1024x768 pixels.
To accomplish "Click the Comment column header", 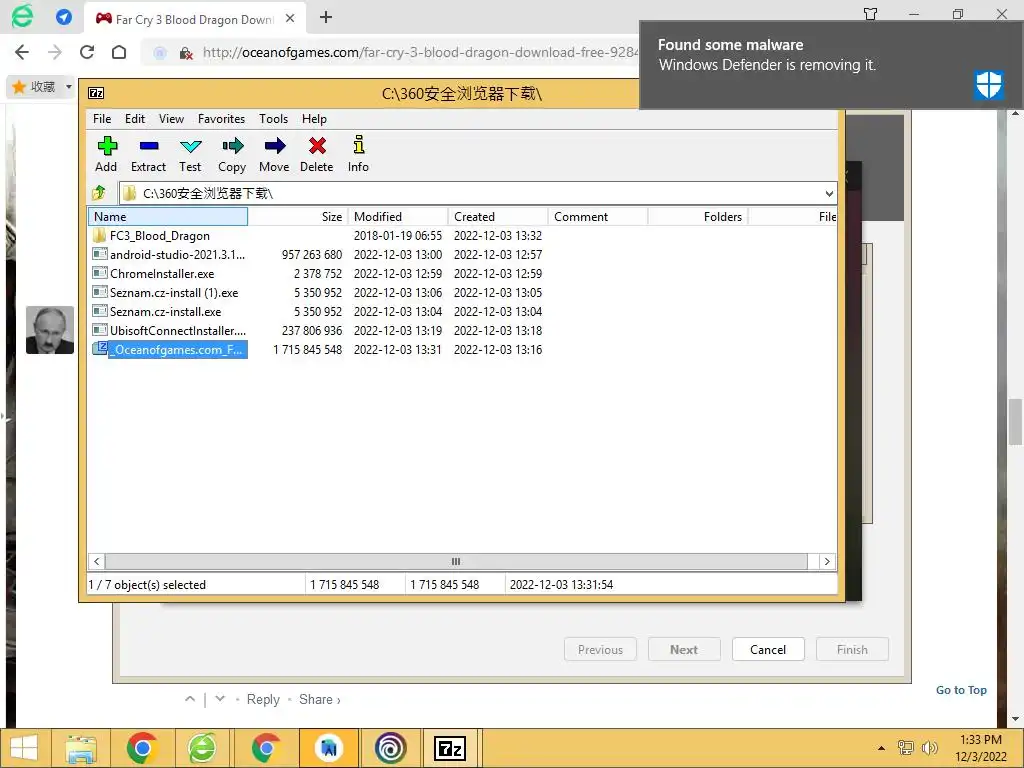I will click(598, 216).
